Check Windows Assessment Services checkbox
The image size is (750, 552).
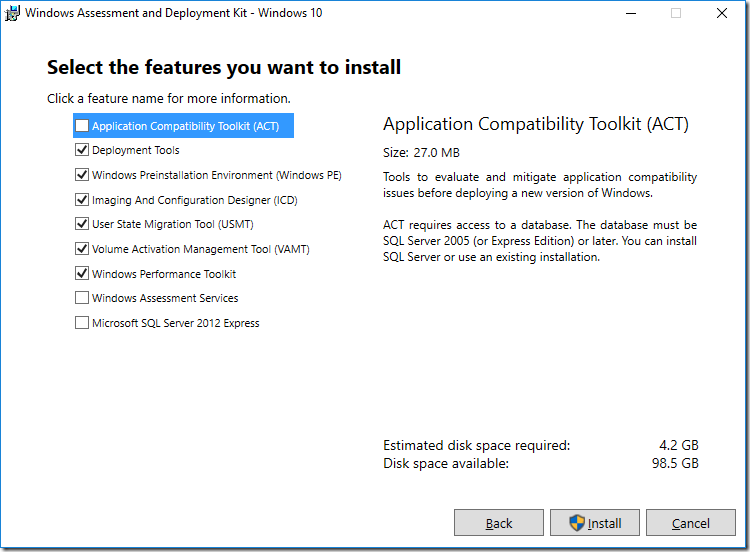(82, 298)
